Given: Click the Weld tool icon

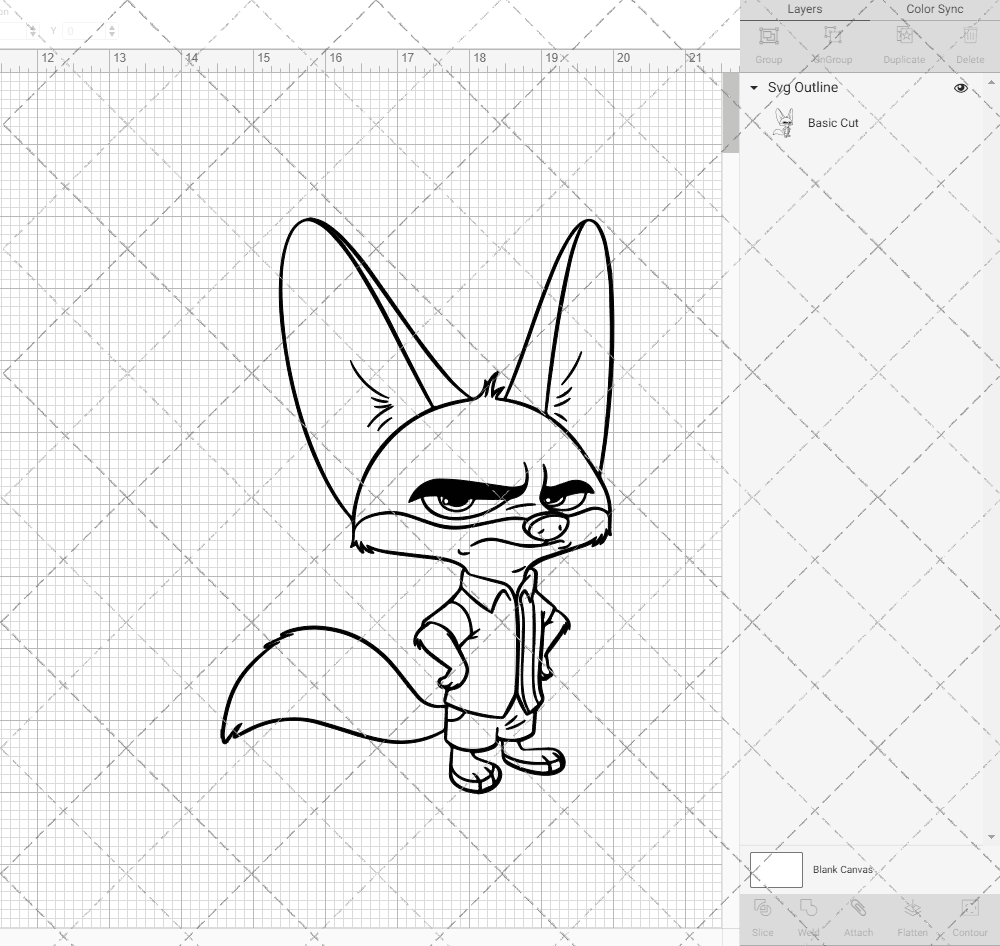Looking at the screenshot, I should pos(808,908).
